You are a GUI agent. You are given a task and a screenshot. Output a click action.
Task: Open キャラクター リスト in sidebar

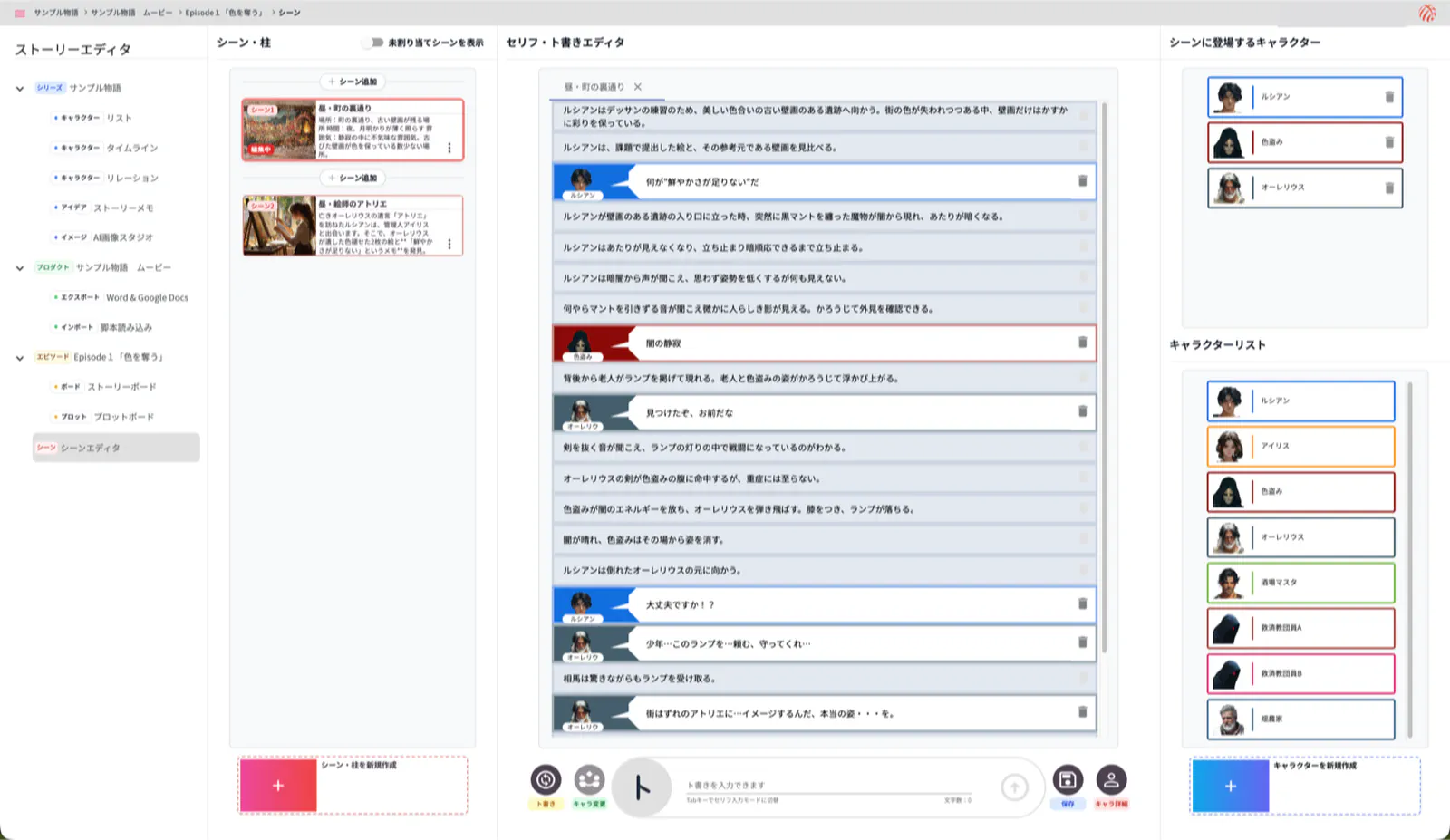pos(92,118)
